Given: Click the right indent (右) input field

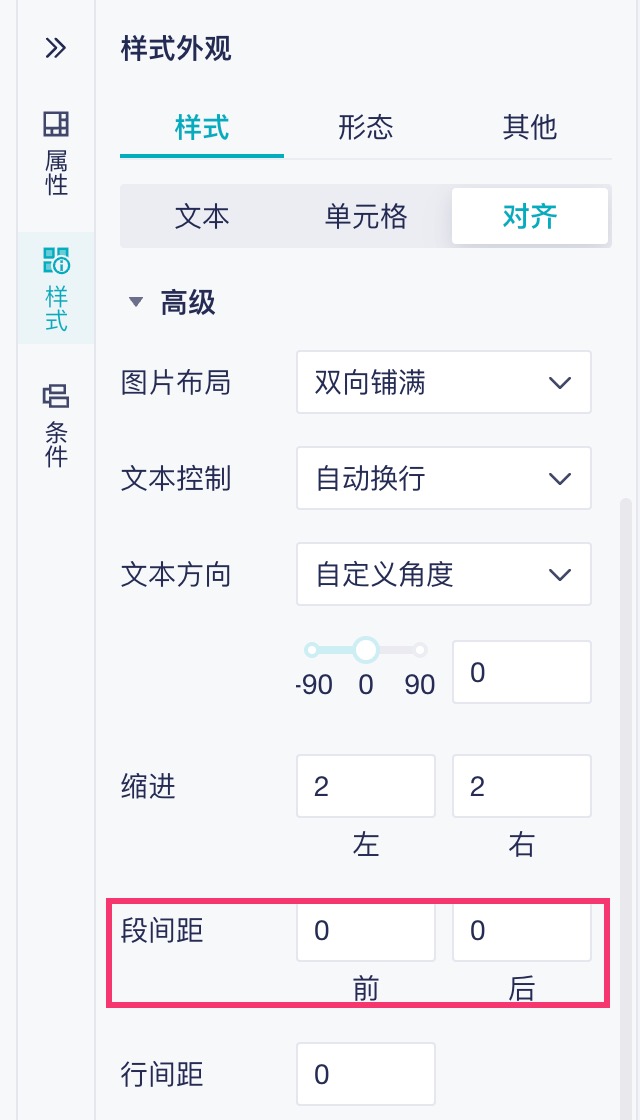Looking at the screenshot, I should point(521,786).
